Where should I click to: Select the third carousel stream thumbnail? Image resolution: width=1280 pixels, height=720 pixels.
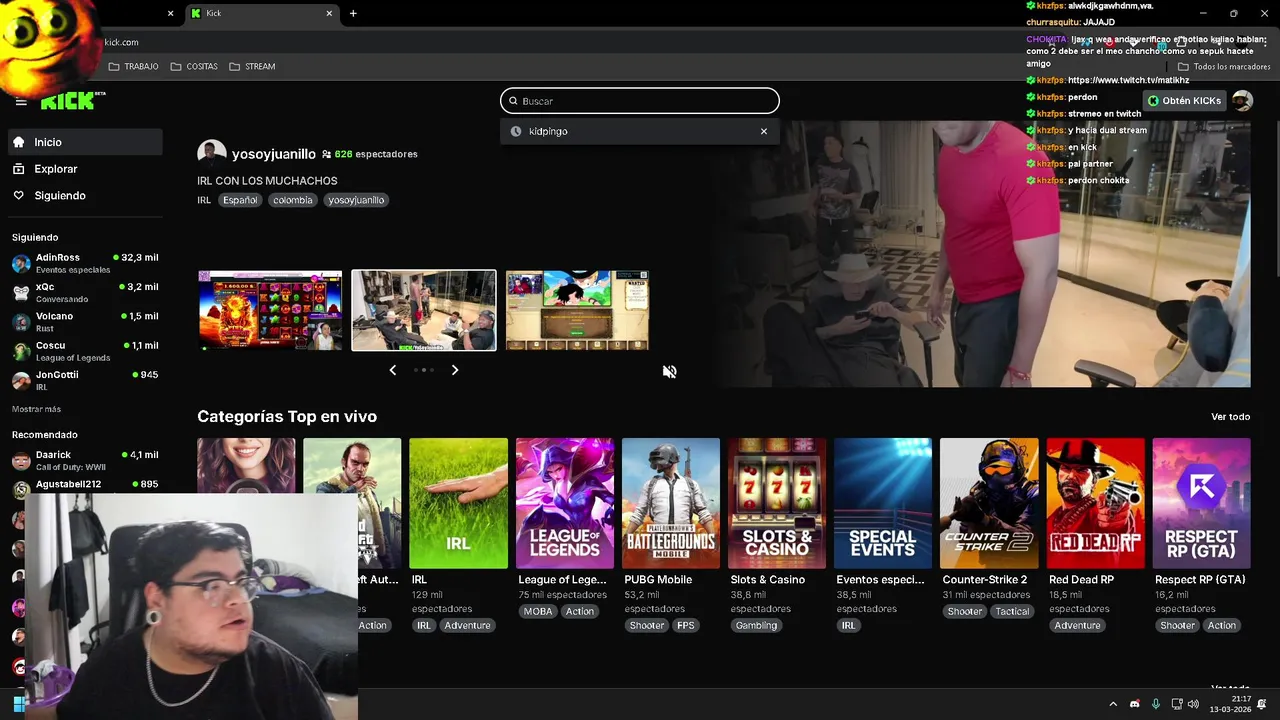coord(577,310)
